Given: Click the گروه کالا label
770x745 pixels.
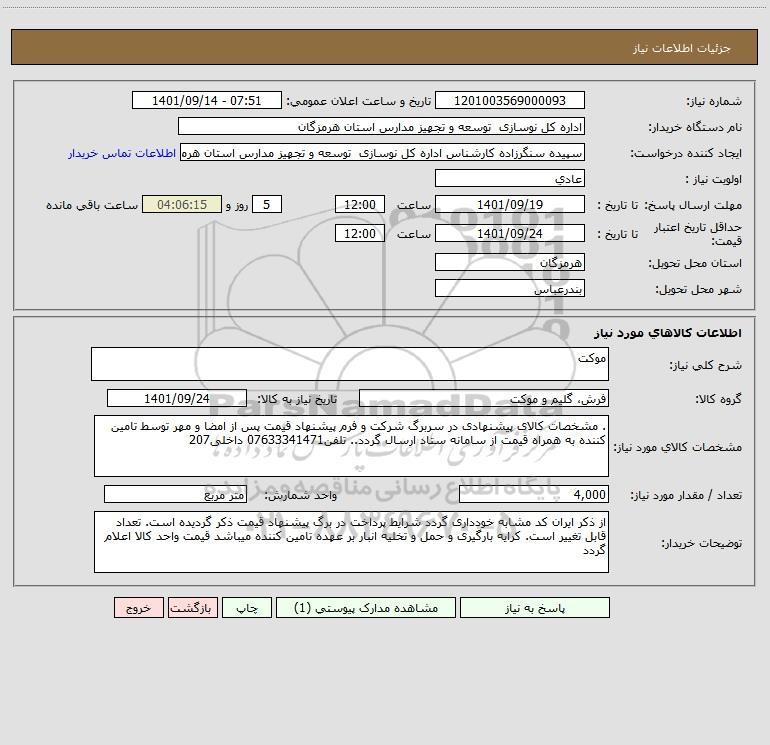Looking at the screenshot, I should click(718, 399).
